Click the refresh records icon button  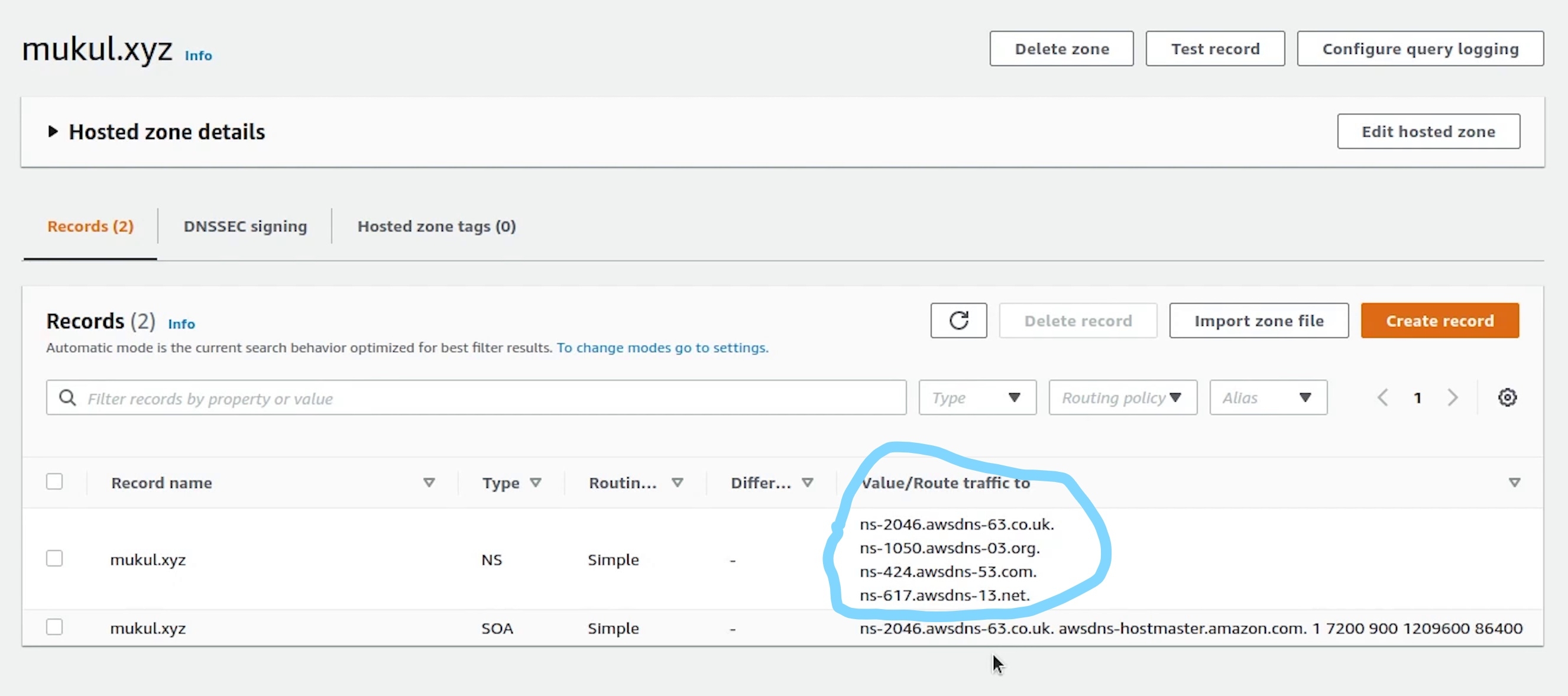(x=958, y=321)
